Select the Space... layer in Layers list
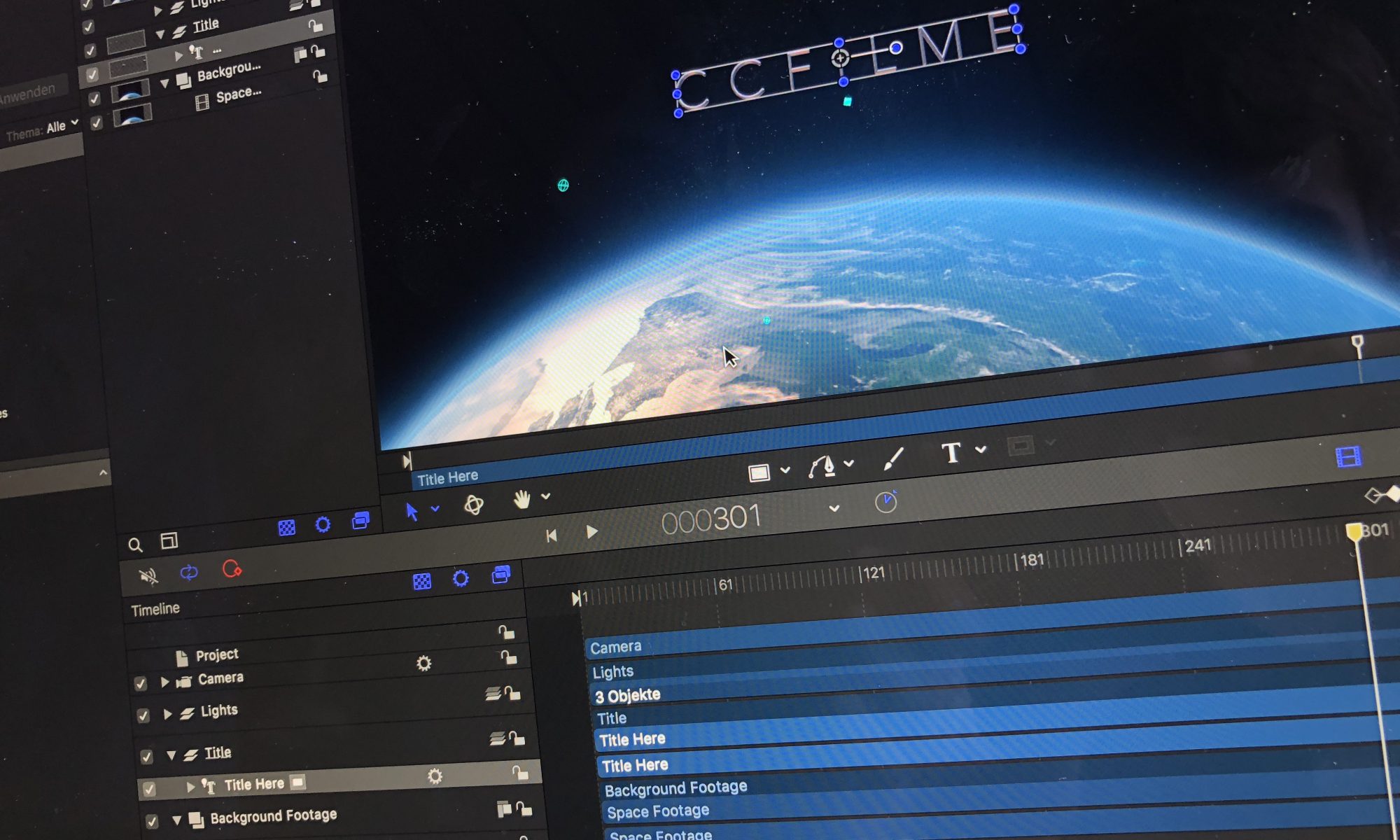This screenshot has width=1400, height=840. (238, 94)
